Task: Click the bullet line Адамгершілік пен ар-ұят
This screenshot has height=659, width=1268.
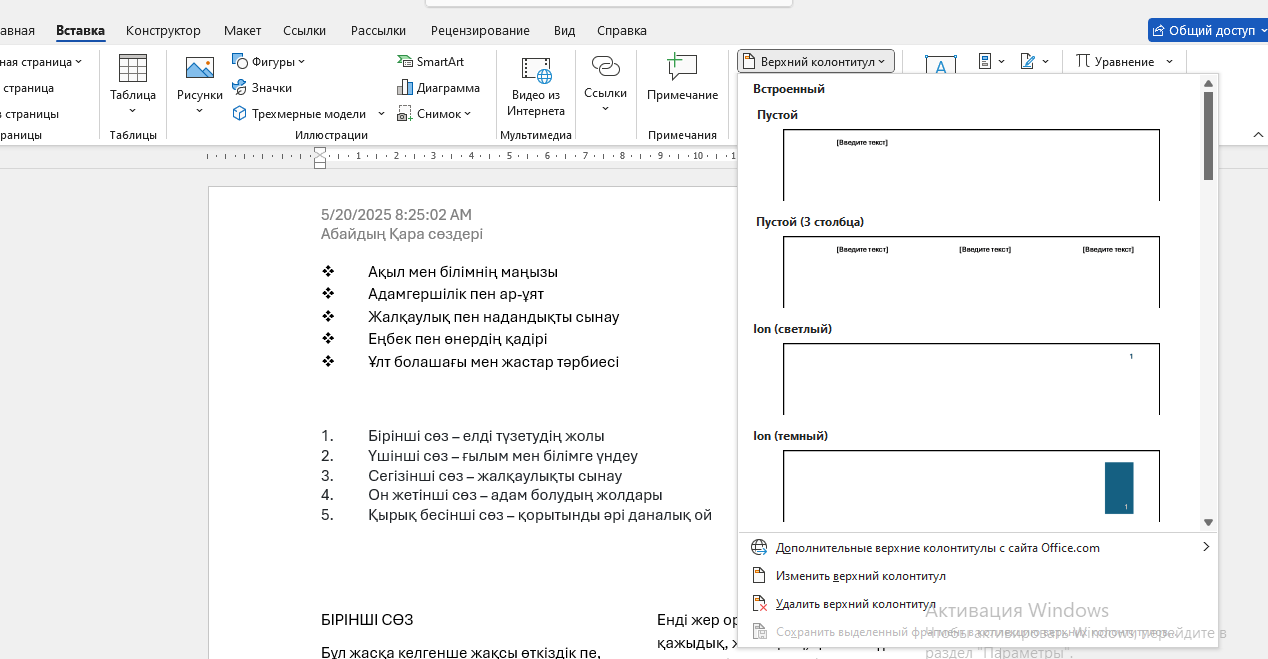Action: [x=455, y=294]
